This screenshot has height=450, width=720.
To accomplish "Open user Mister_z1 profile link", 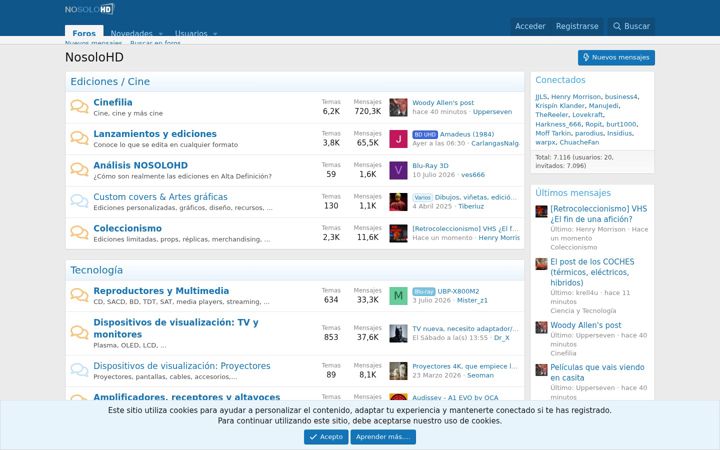I will click(472, 300).
